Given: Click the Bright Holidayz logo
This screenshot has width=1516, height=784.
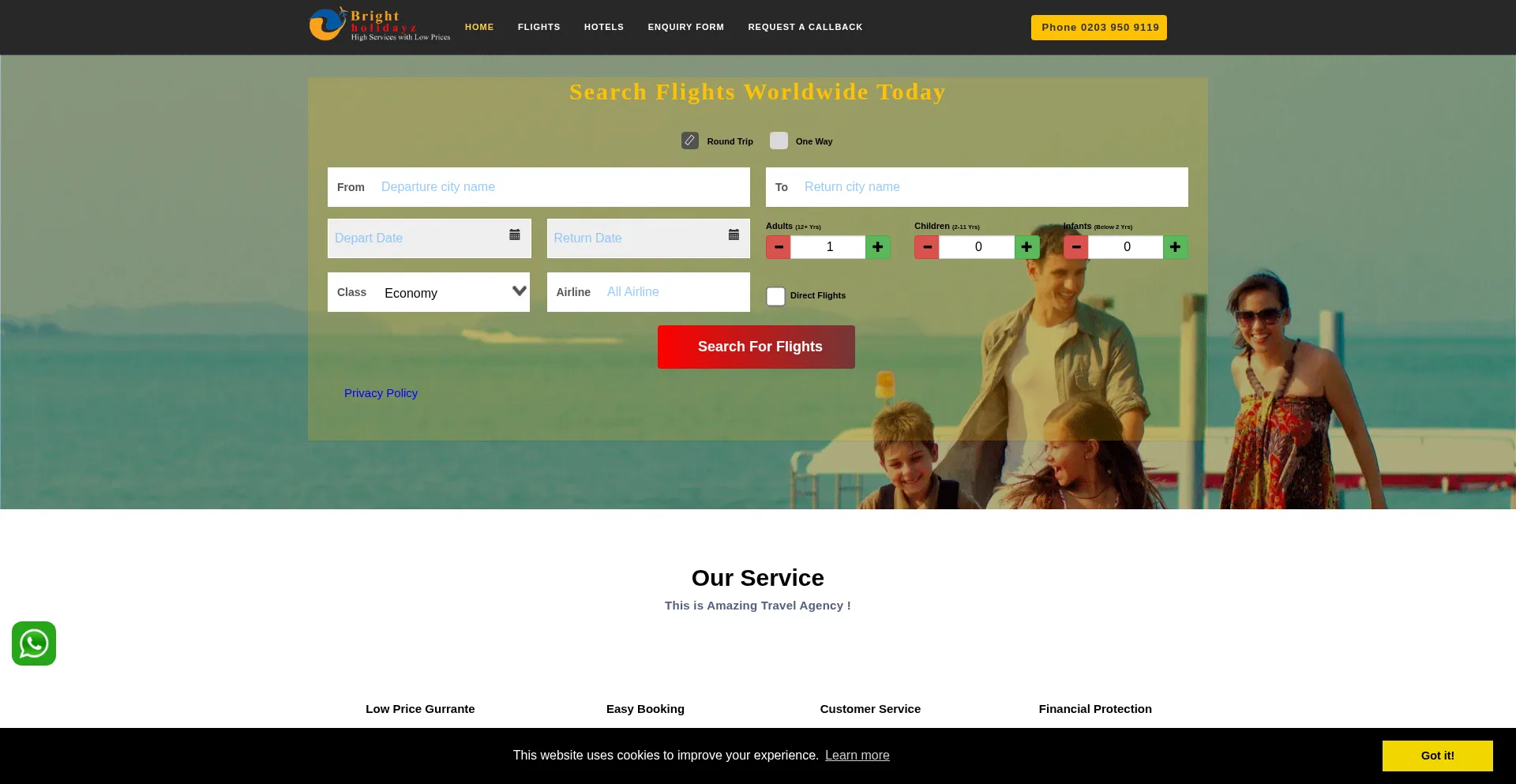Looking at the screenshot, I should pyautogui.click(x=379, y=26).
